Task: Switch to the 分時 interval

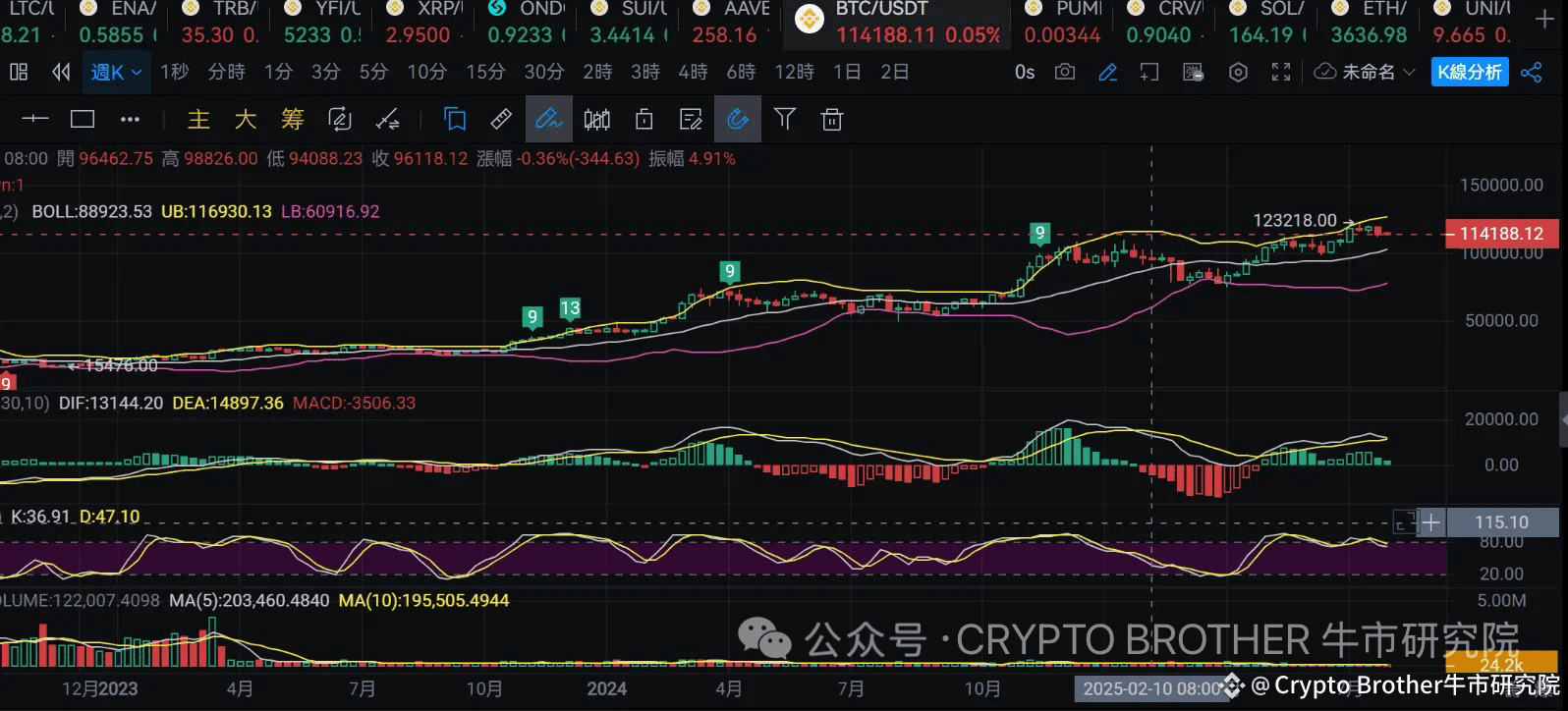Action: (x=227, y=72)
